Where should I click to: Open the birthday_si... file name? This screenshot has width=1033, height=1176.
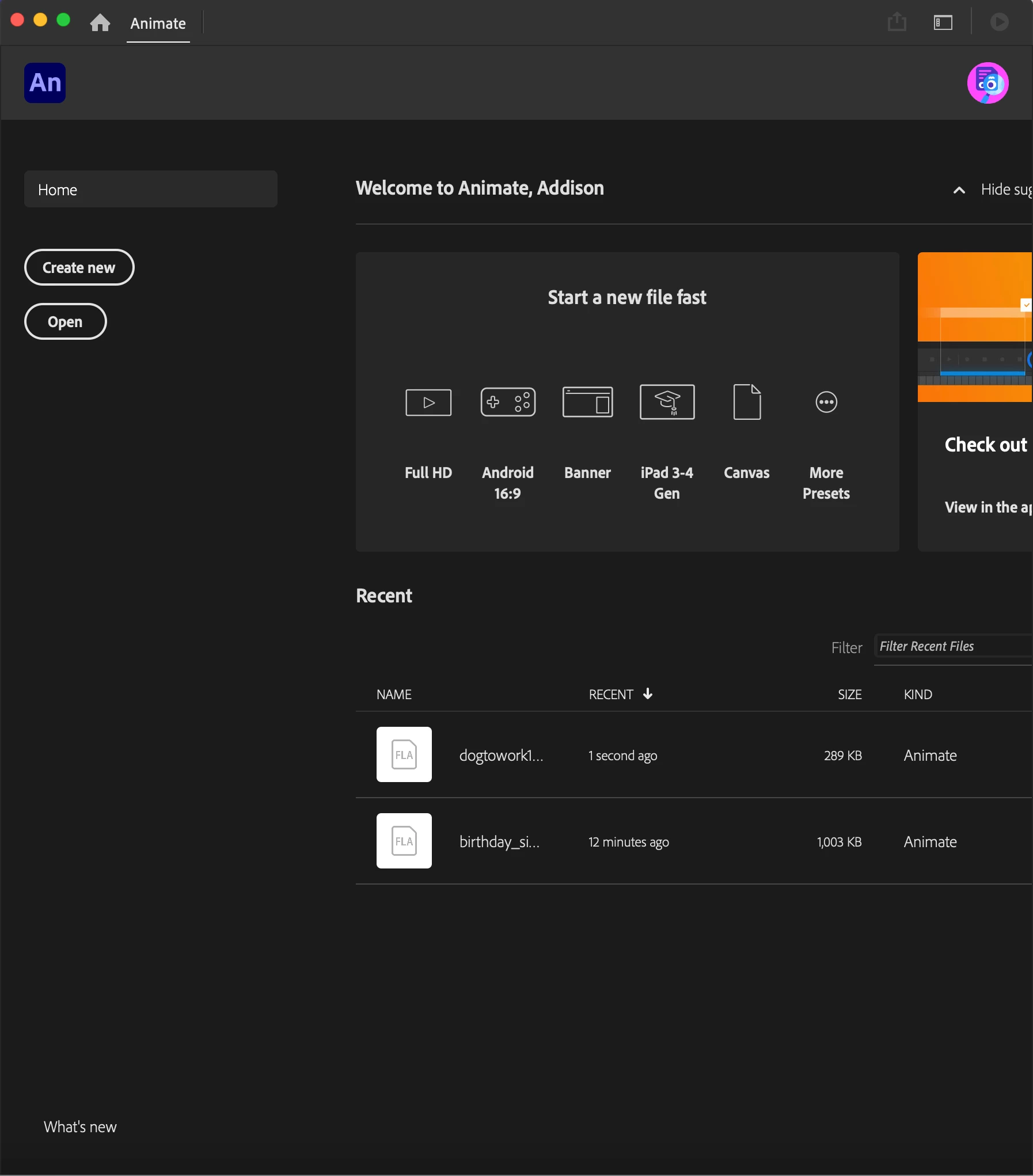[x=499, y=842]
